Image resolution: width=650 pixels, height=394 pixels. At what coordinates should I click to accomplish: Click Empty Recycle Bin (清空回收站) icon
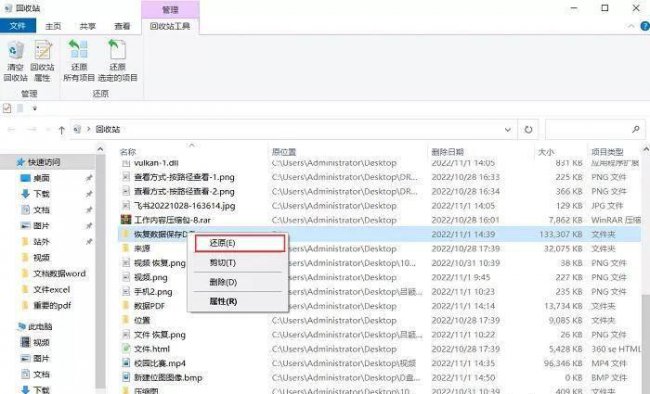(16, 60)
